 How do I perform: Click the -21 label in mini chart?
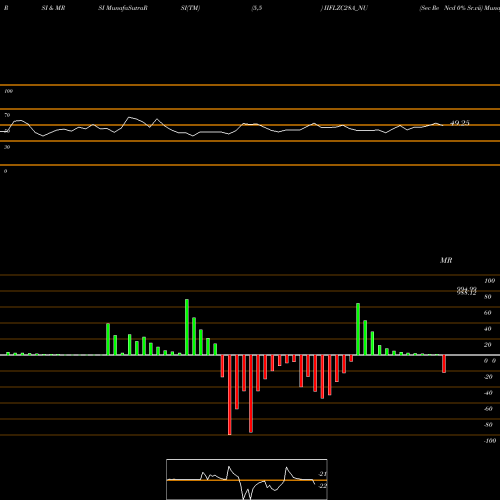tap(322, 474)
